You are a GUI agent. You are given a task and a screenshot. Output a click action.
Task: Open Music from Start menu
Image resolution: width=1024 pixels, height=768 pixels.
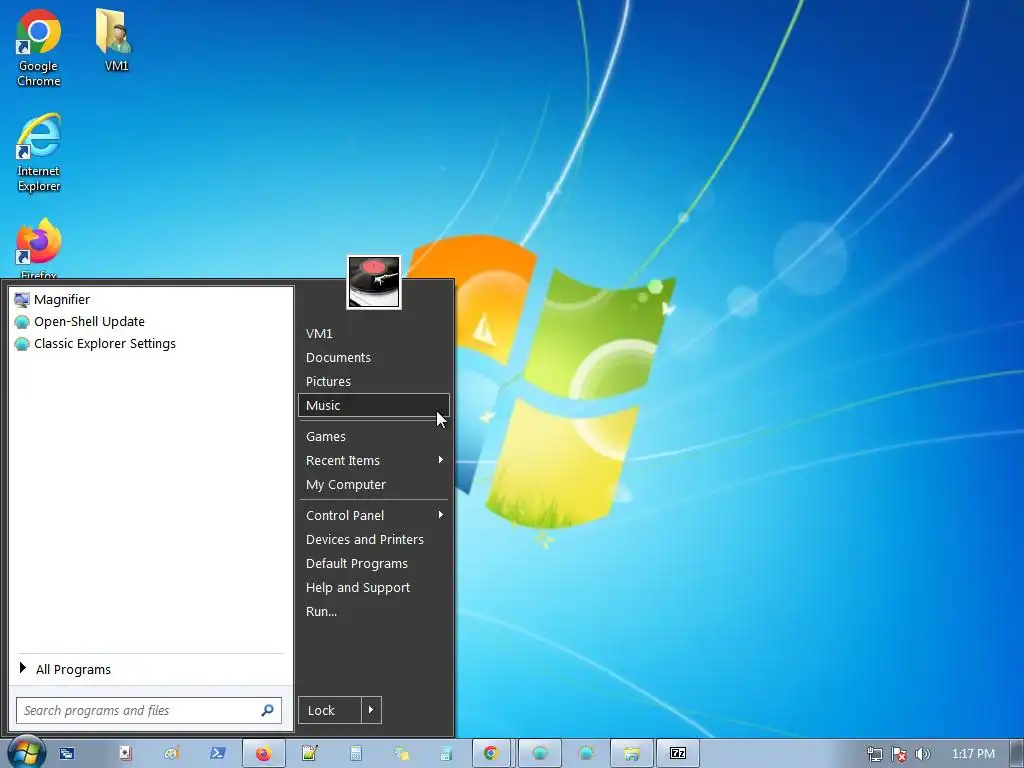(x=374, y=405)
